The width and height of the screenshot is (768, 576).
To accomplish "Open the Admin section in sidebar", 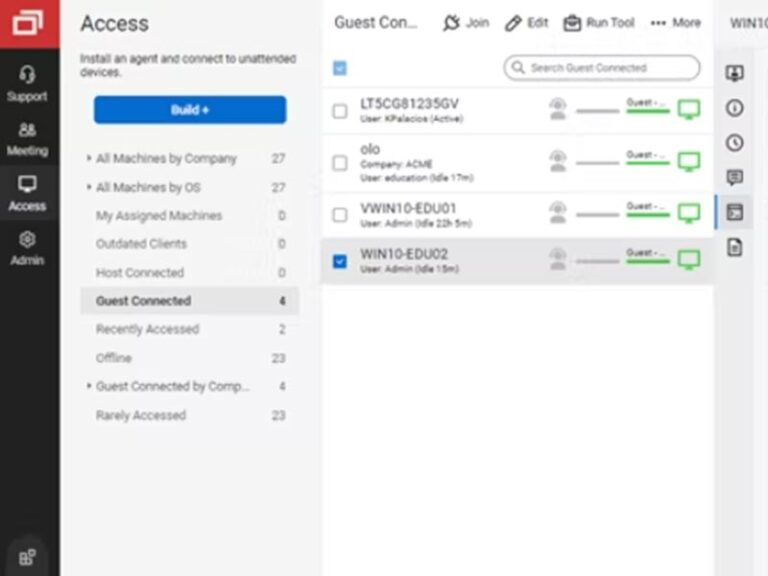I will tap(27, 248).
